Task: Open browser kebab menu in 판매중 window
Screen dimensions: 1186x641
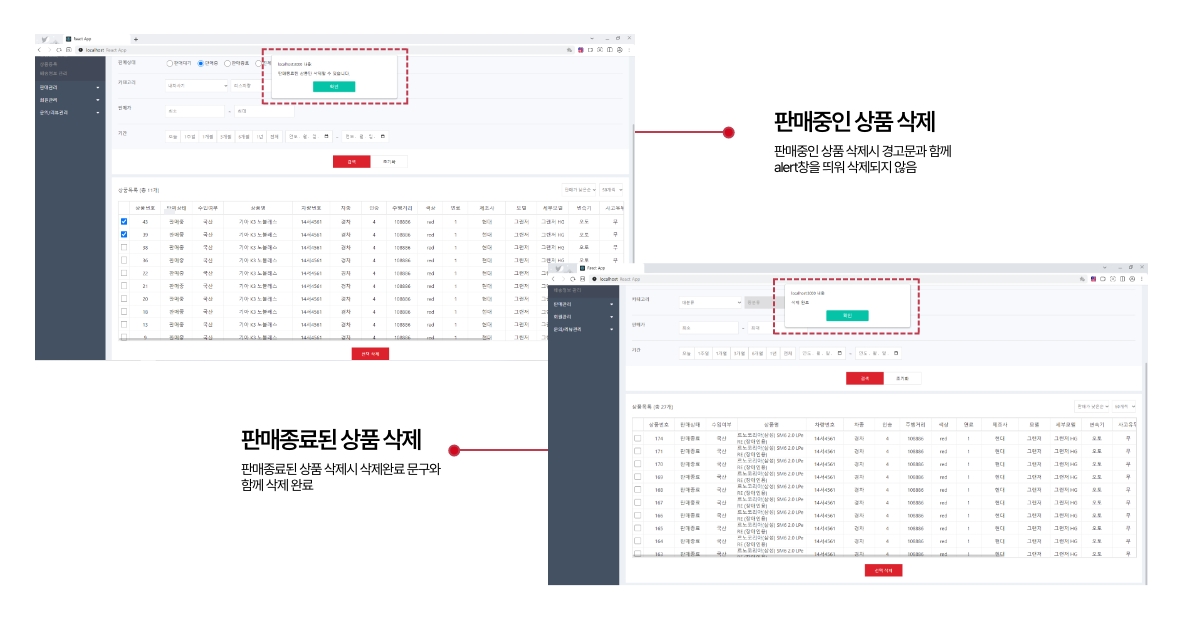Action: coord(629,50)
